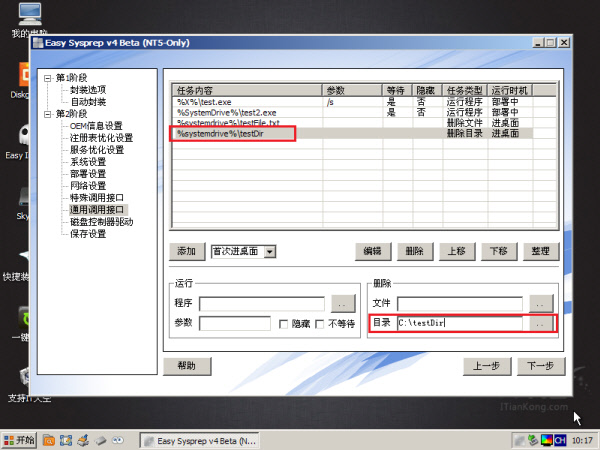
Task: Browse for a file to delete
Action: pyautogui.click(x=541, y=304)
